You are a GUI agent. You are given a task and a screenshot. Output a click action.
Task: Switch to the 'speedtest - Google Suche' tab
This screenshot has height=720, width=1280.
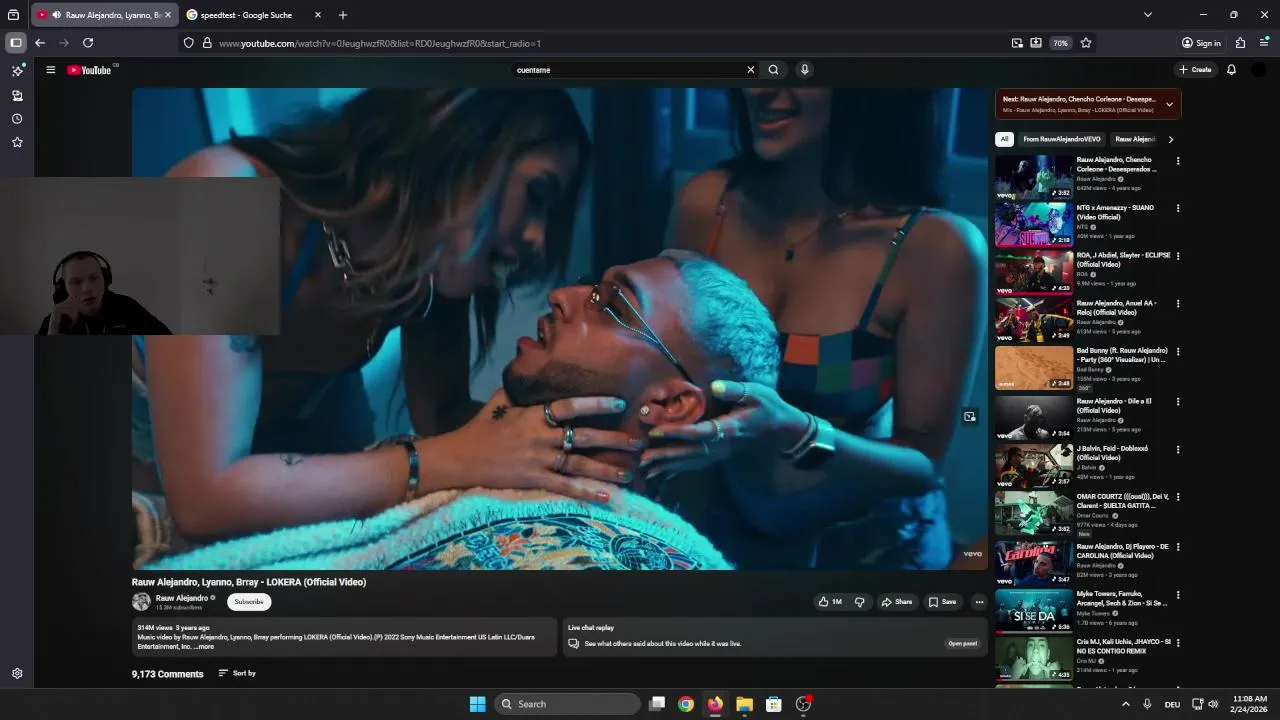pyautogui.click(x=246, y=15)
